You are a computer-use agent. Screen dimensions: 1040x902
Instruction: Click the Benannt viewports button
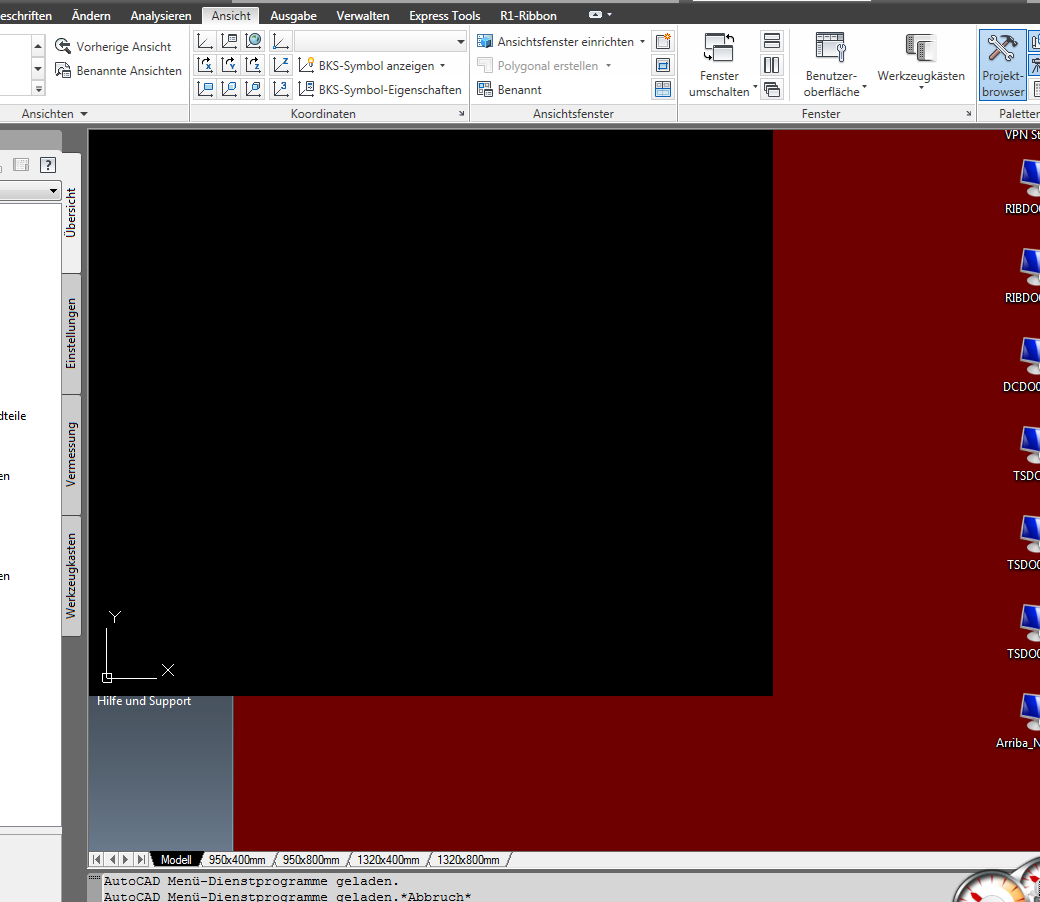tap(509, 90)
